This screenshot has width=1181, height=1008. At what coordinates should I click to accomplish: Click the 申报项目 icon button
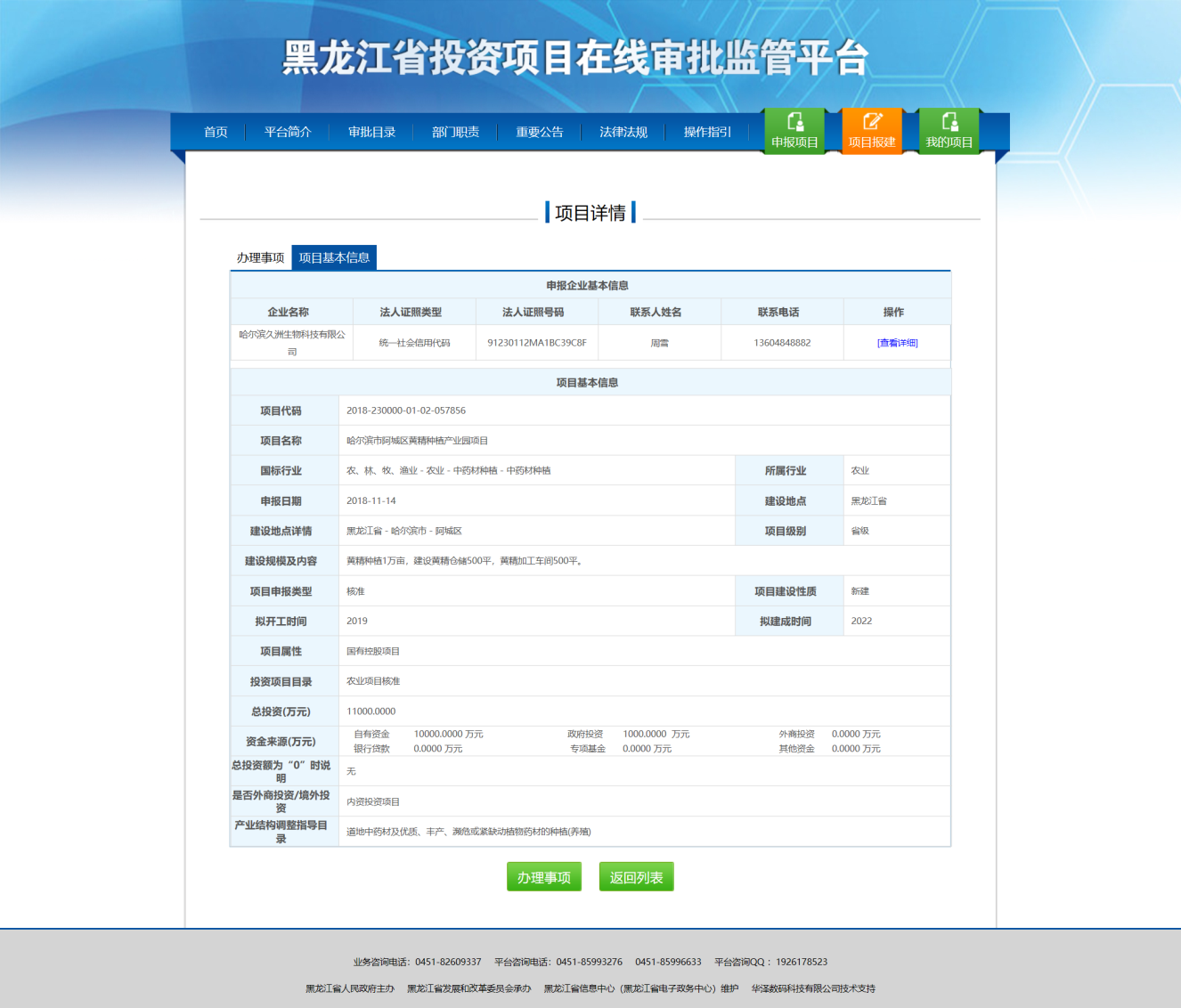click(x=794, y=131)
